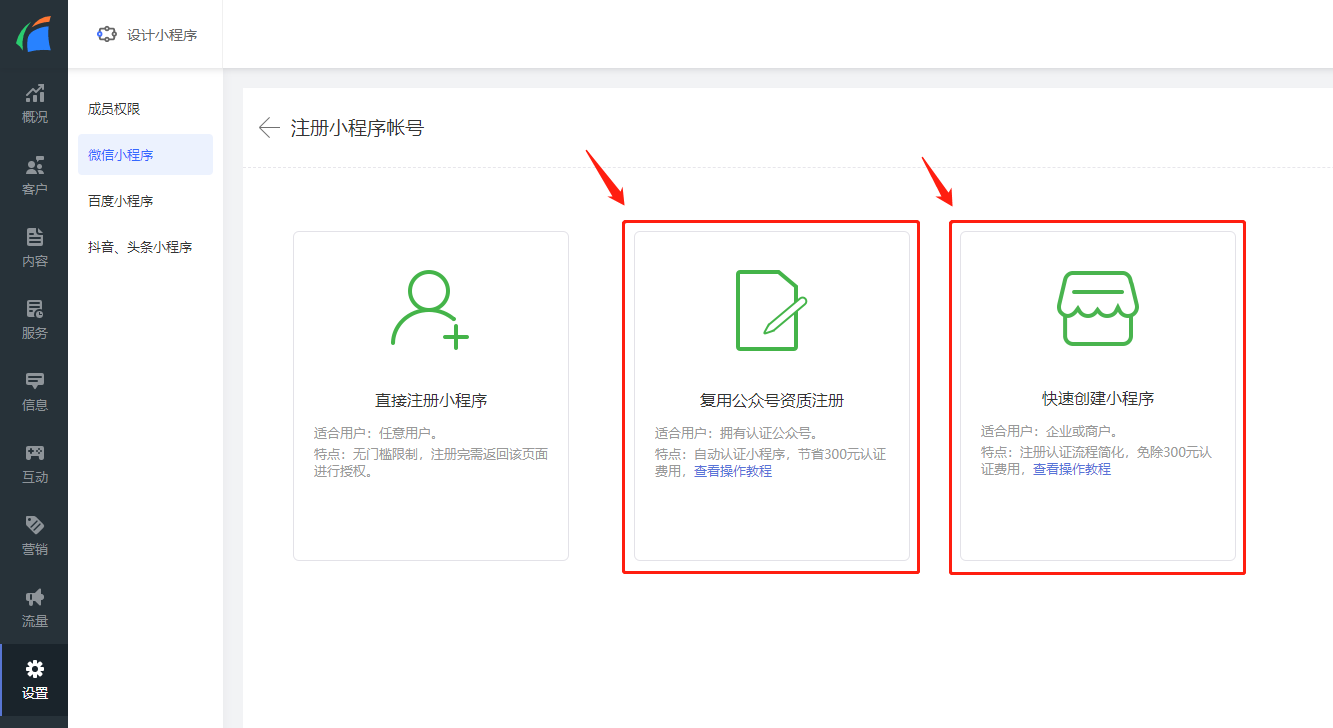Choose the 复用公众号资质注册 title
Viewport: 1333px width, 728px height.
(x=772, y=401)
